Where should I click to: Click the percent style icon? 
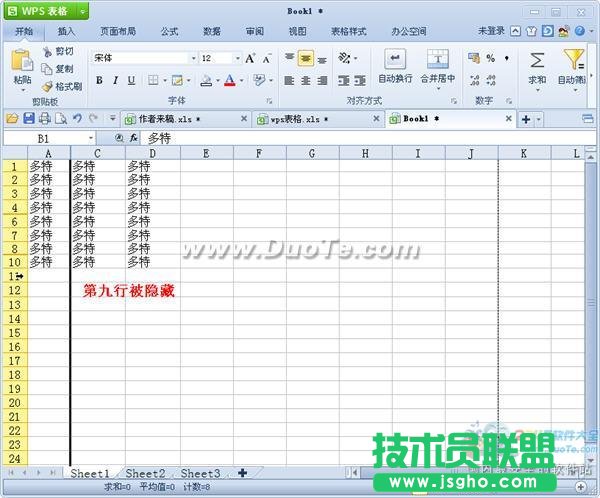point(491,58)
